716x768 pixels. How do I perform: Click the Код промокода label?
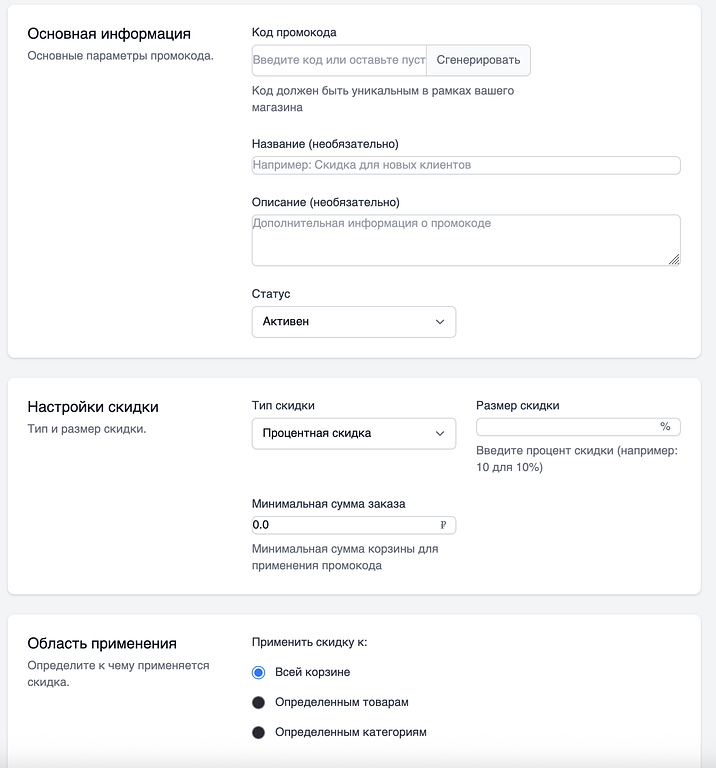pyautogui.click(x=294, y=33)
